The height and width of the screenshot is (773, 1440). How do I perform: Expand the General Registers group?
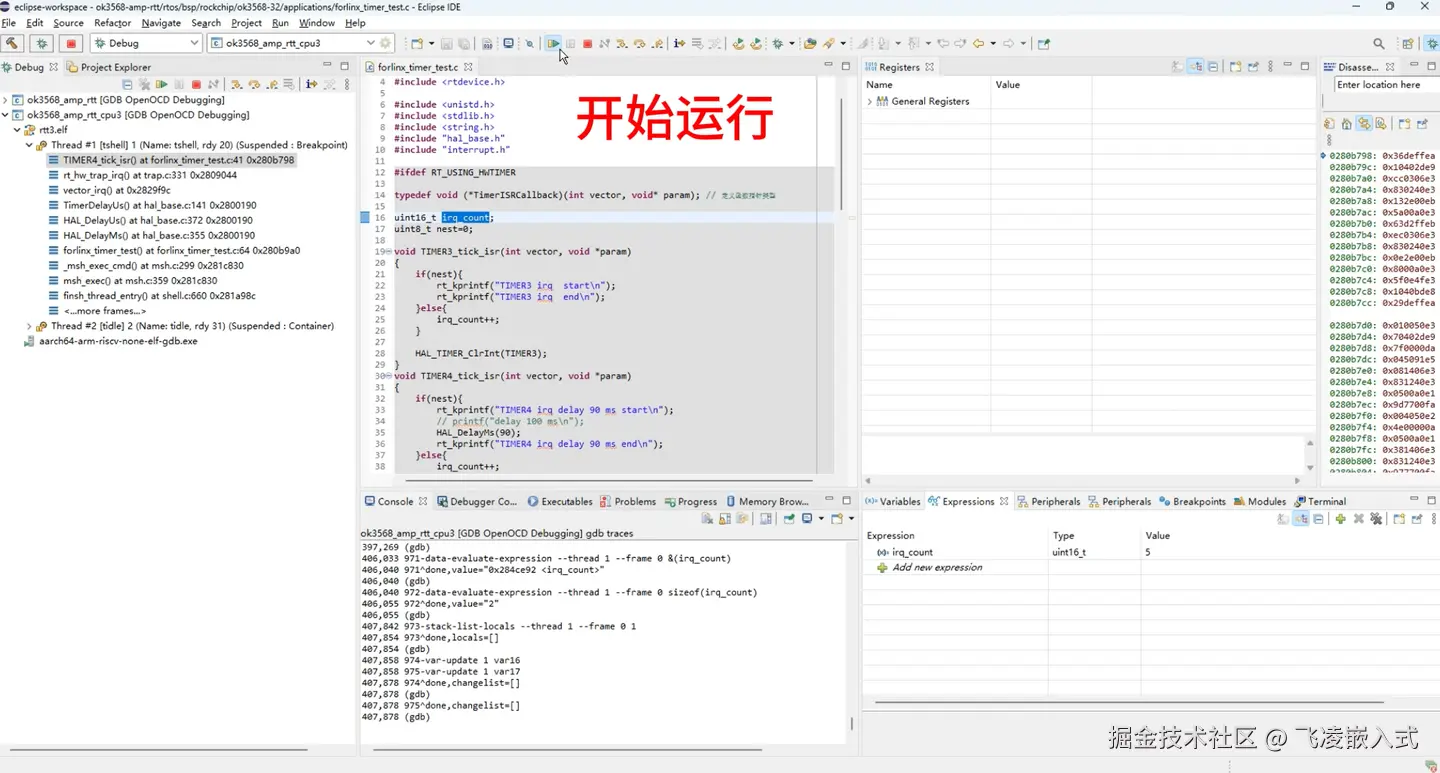tap(870, 101)
